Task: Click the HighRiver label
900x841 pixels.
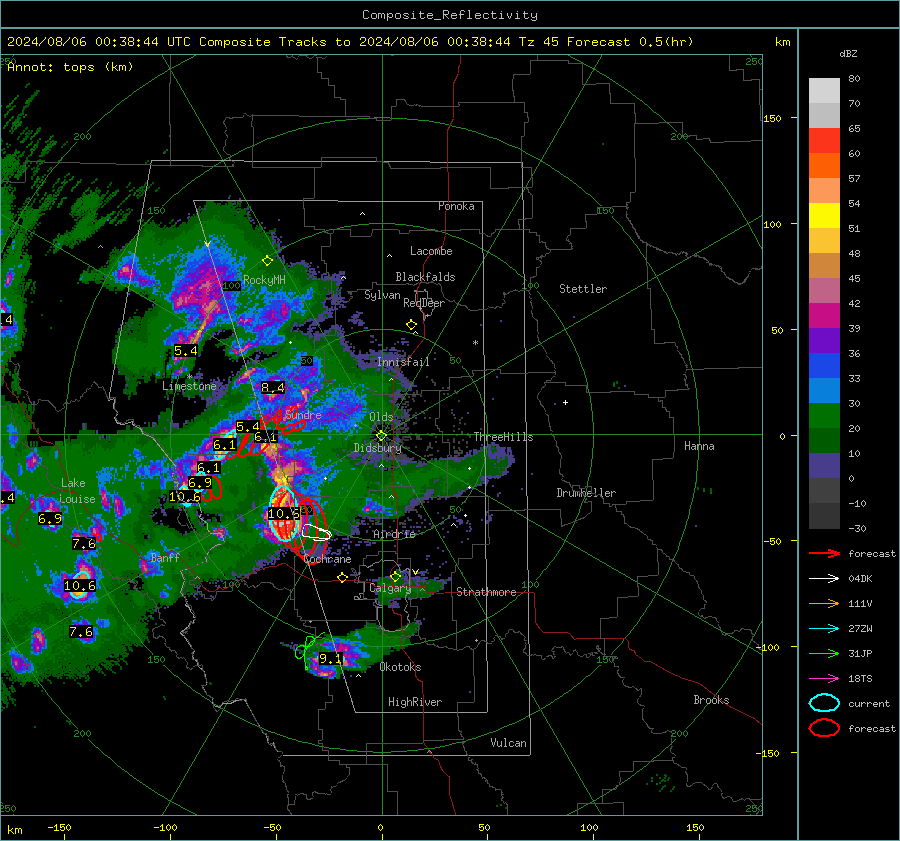Action: click(x=415, y=702)
